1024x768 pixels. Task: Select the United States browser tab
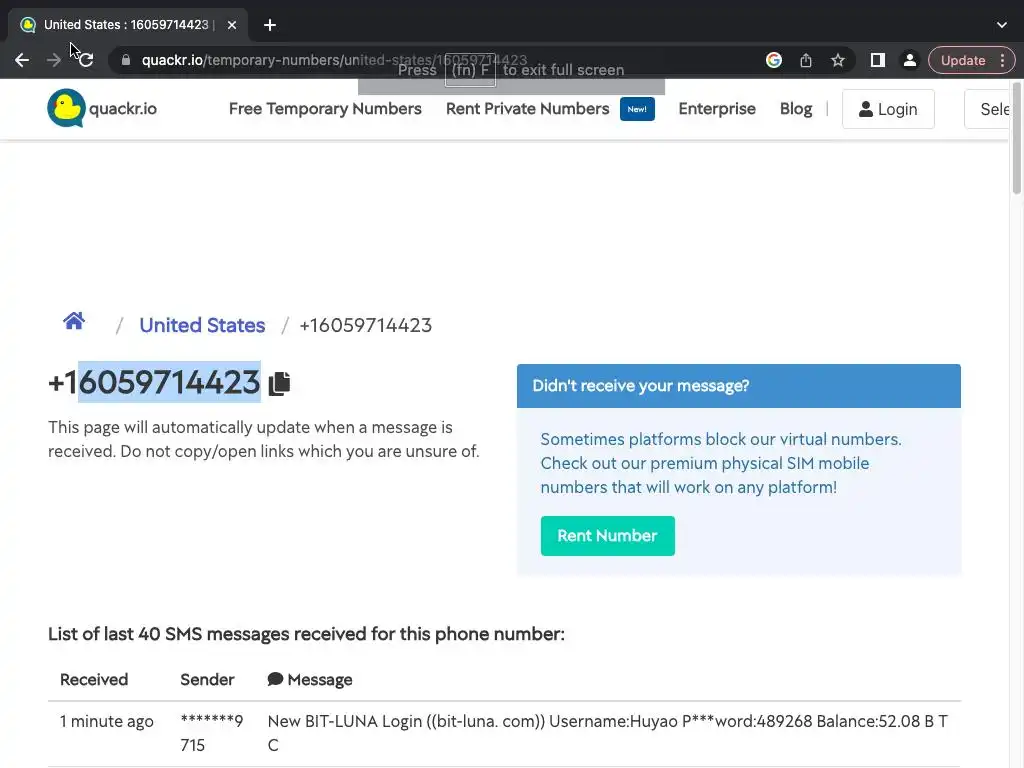pos(127,25)
